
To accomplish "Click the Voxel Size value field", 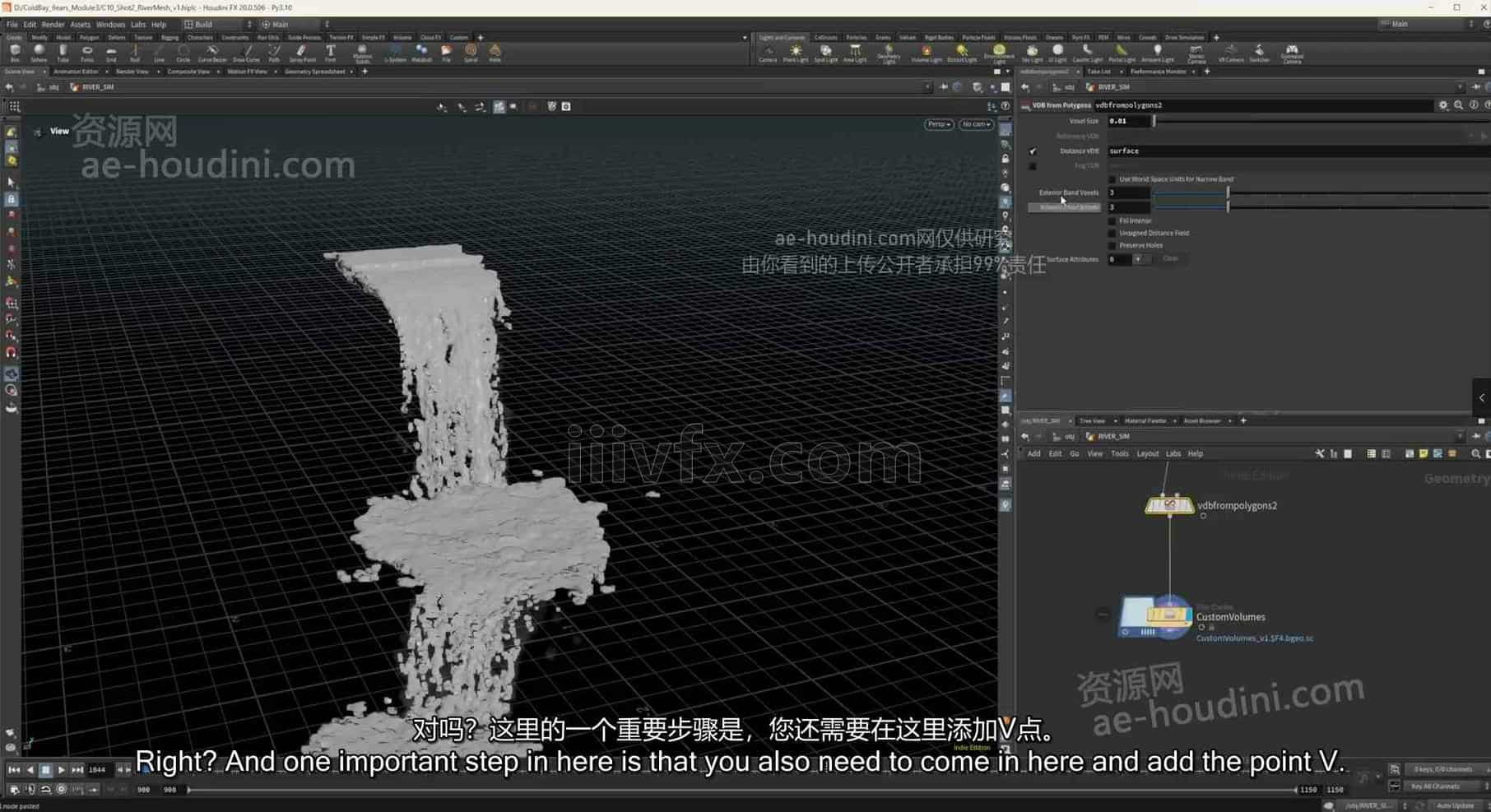I will 1128,121.
